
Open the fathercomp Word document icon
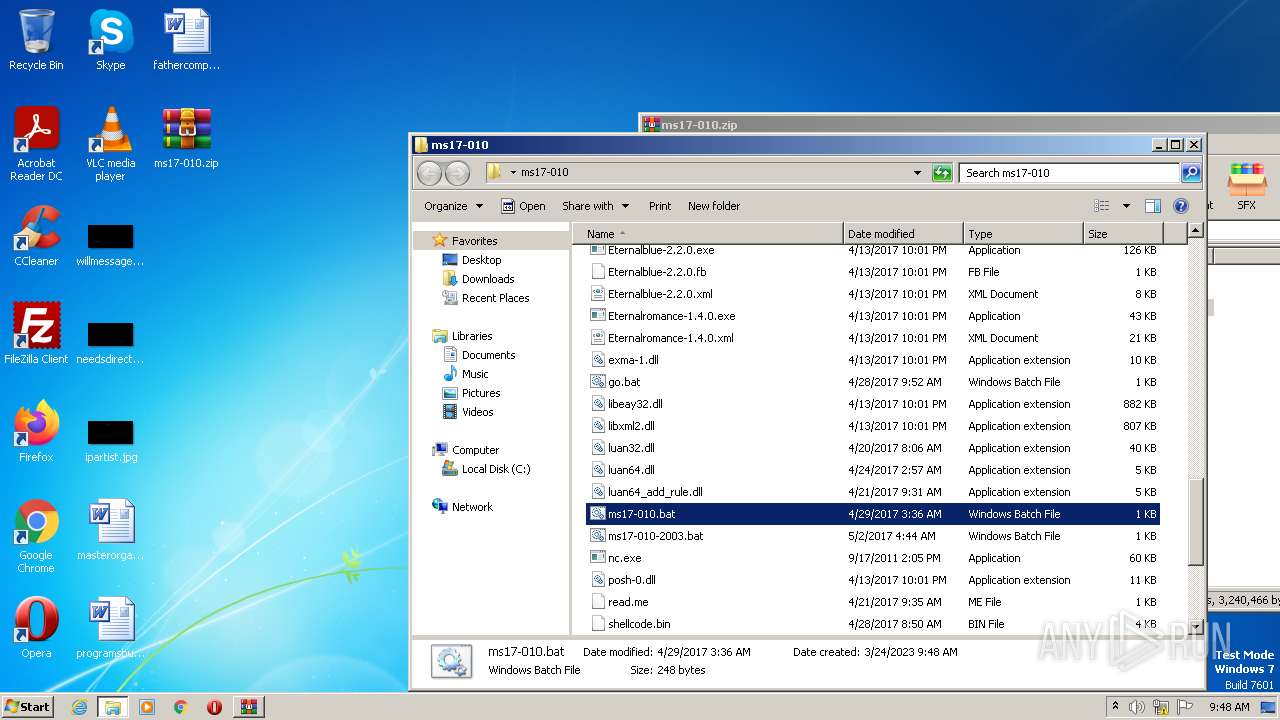coord(186,40)
